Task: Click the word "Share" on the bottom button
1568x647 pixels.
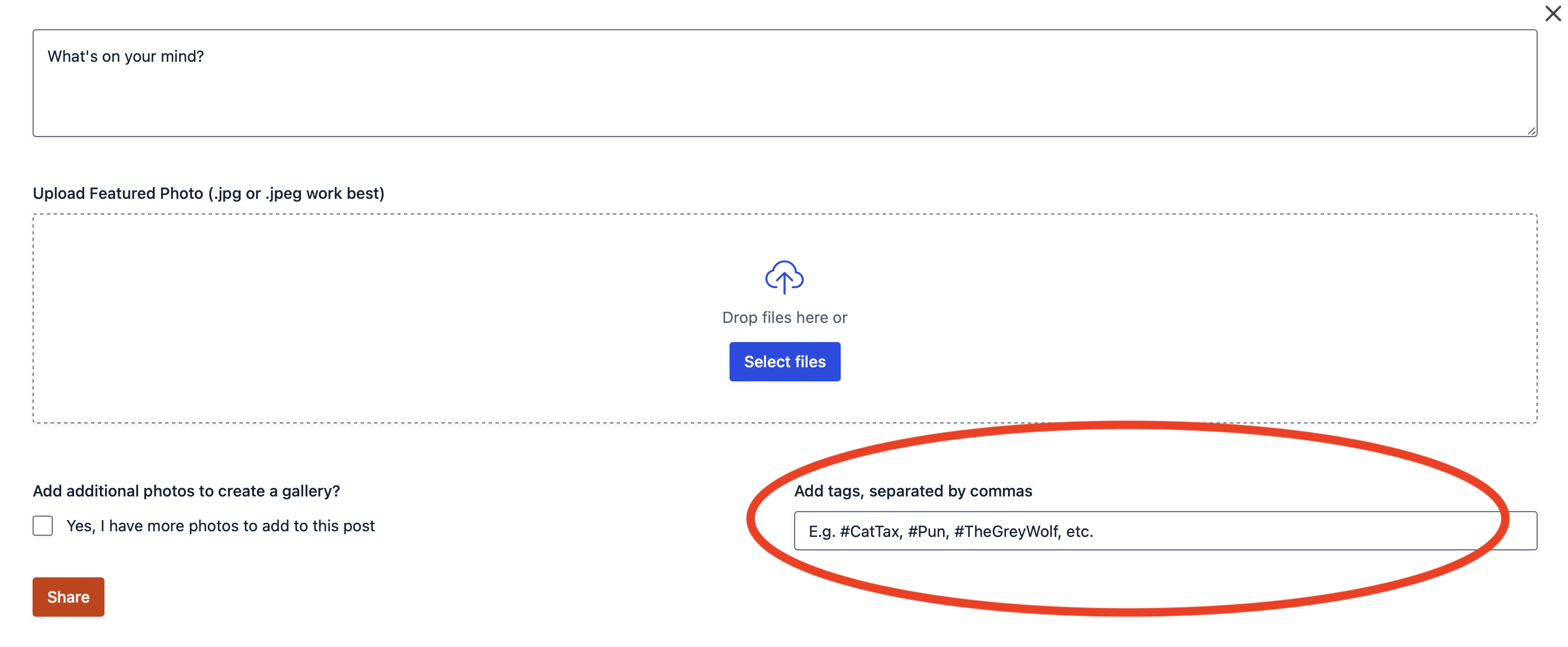Action: click(x=68, y=597)
